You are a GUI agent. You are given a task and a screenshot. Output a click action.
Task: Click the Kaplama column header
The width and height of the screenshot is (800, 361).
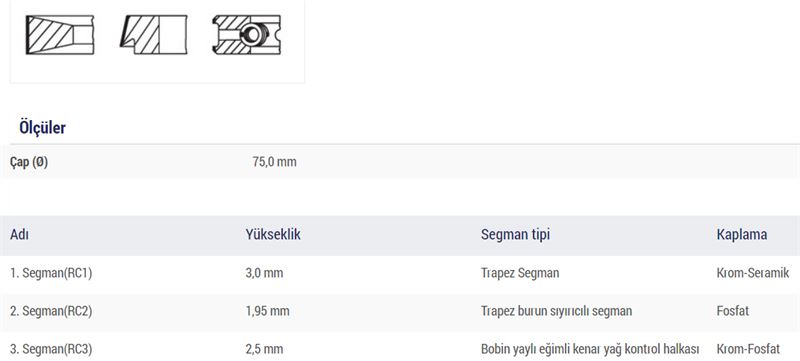coord(742,235)
